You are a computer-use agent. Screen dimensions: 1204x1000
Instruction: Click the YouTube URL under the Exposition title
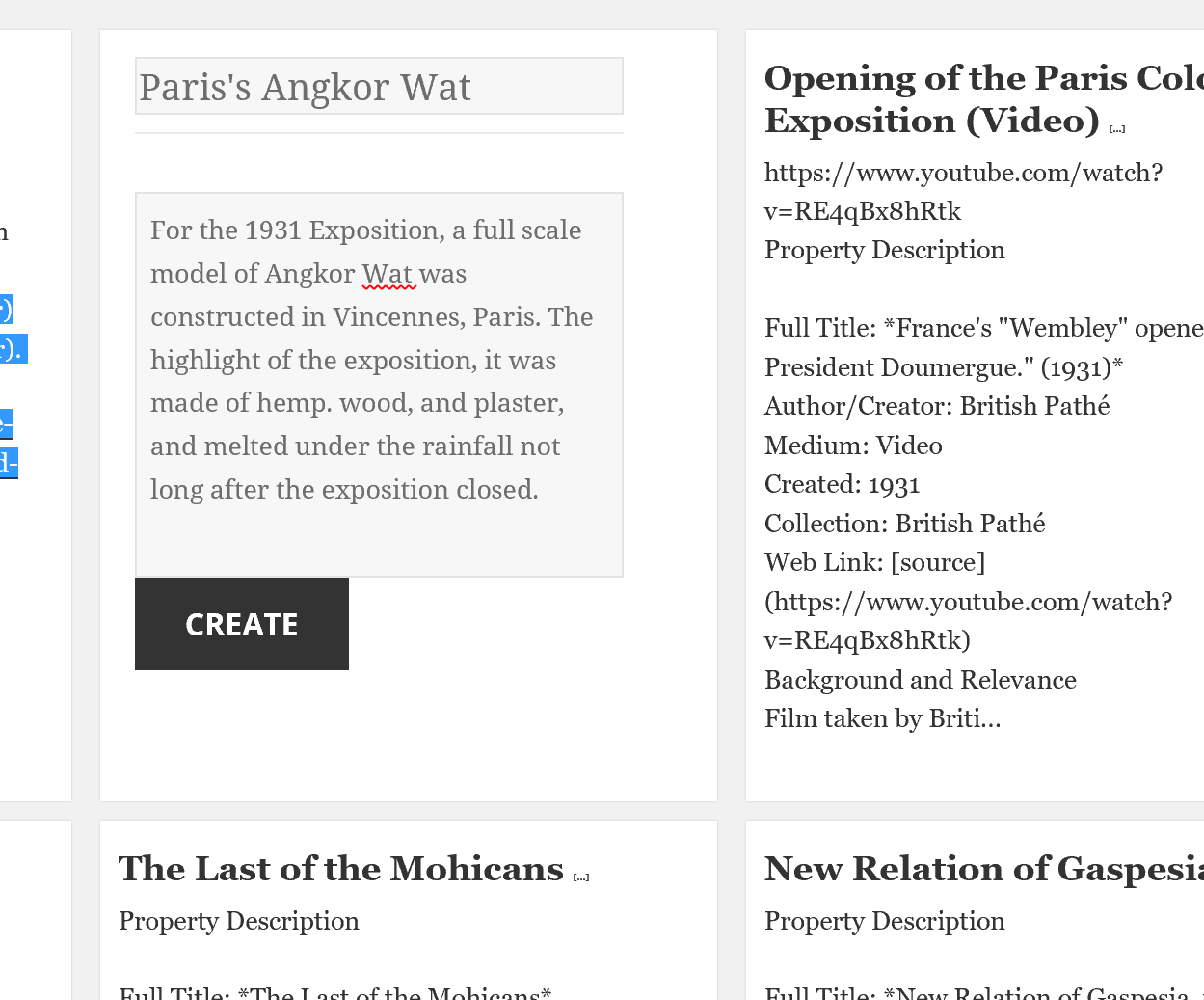pos(963,192)
